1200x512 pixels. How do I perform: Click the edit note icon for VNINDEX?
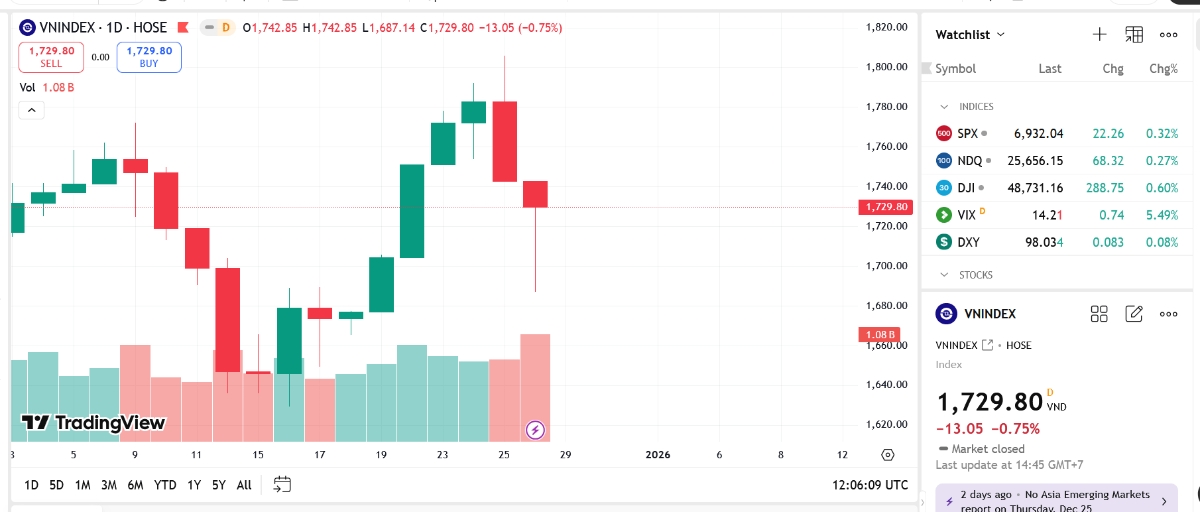(x=1134, y=314)
